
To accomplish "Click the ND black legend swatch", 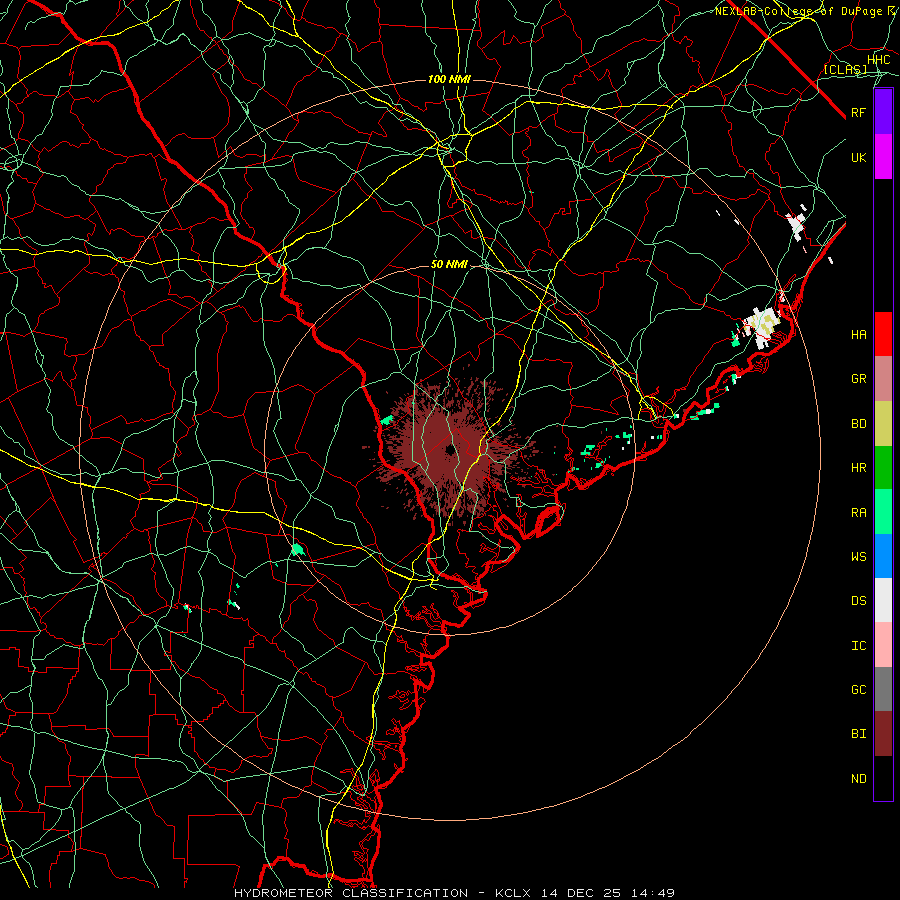I will pyautogui.click(x=883, y=778).
